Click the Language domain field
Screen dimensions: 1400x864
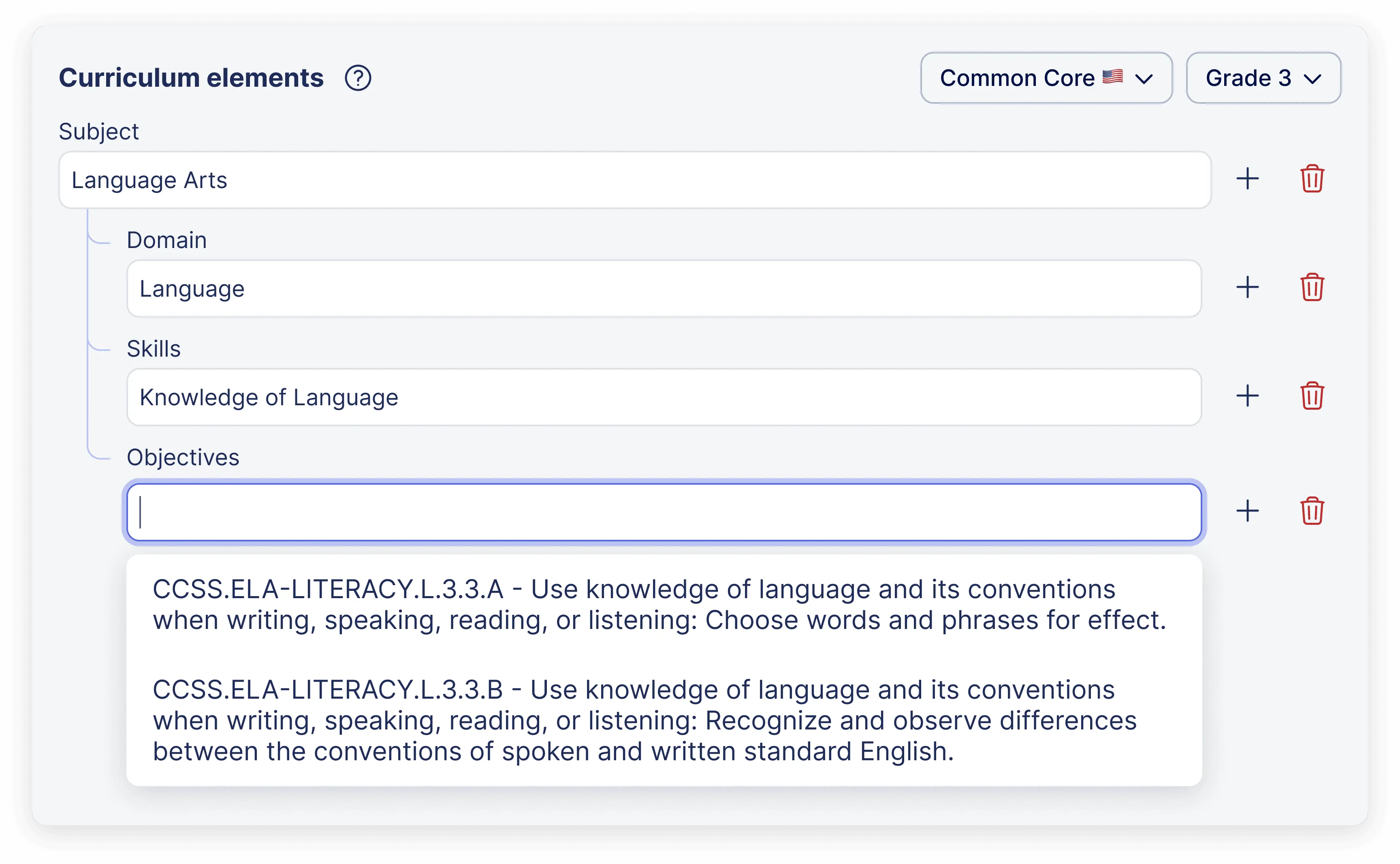click(664, 289)
